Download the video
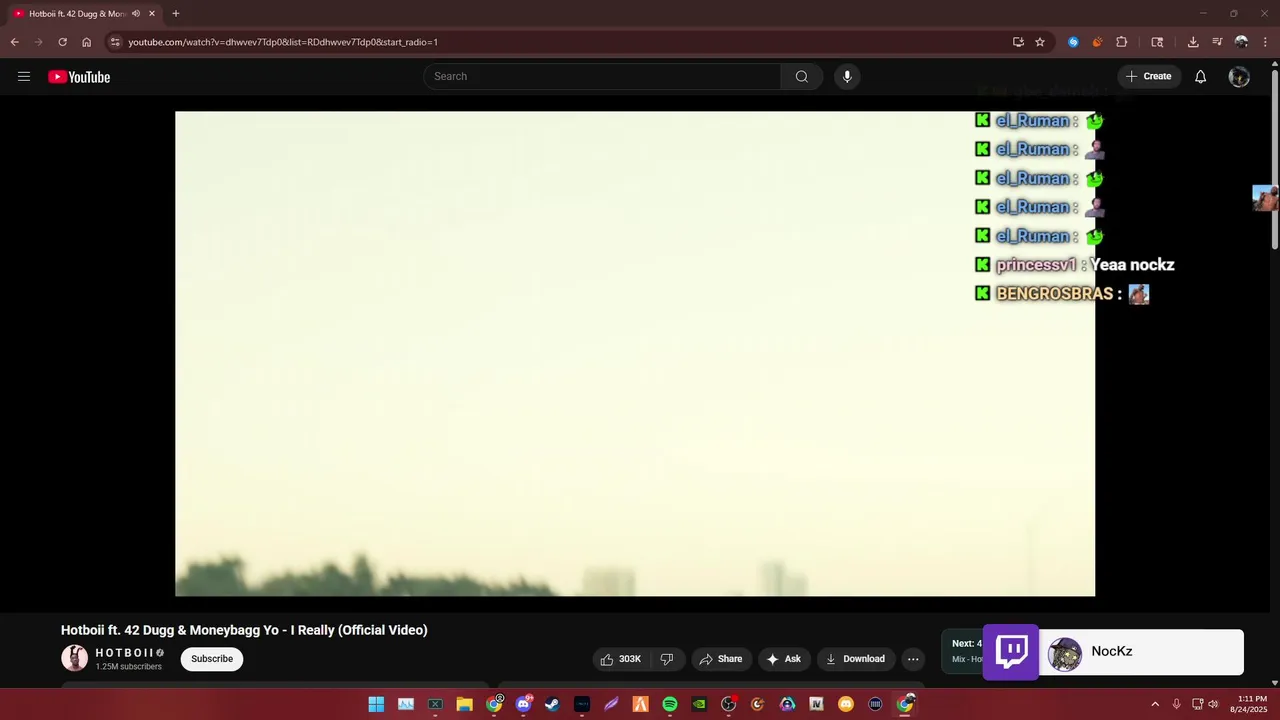The height and width of the screenshot is (720, 1280). tap(855, 659)
